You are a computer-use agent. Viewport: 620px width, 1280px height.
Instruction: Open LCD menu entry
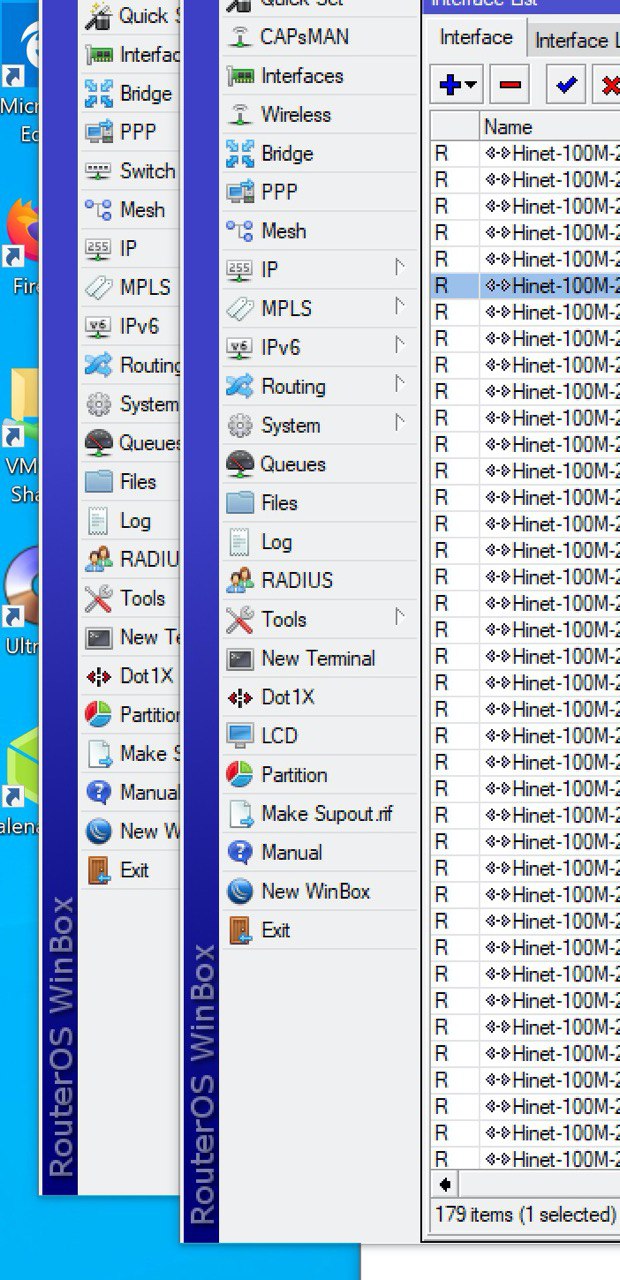pyautogui.click(x=320, y=736)
